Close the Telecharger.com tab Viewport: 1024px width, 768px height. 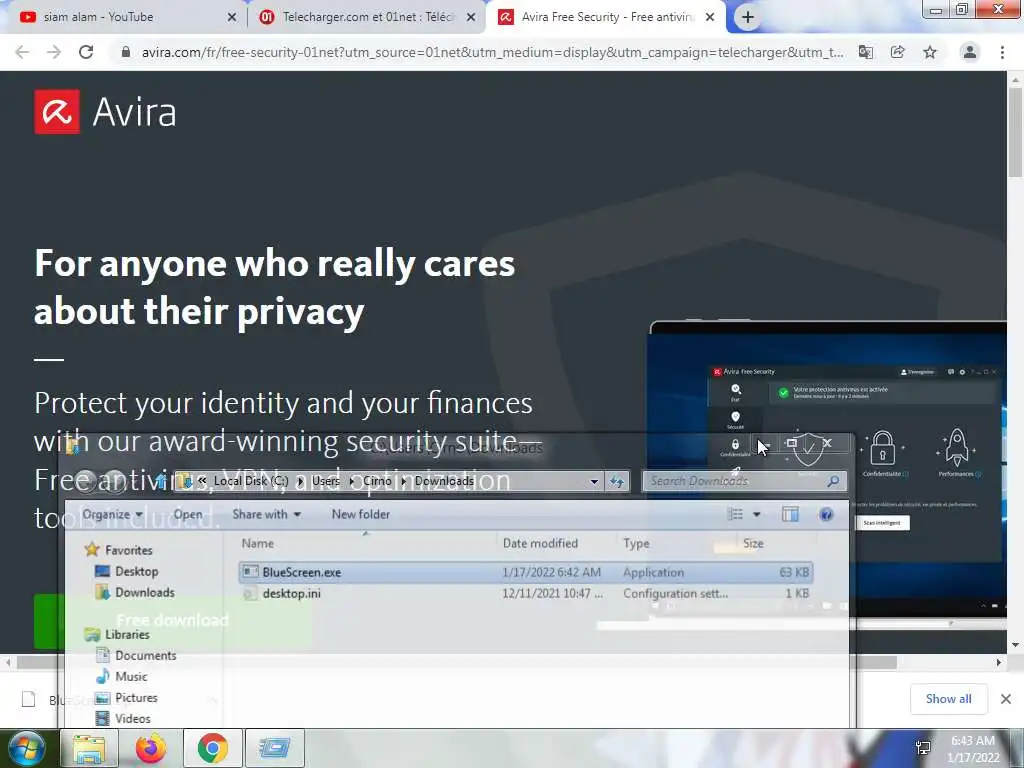[471, 18]
